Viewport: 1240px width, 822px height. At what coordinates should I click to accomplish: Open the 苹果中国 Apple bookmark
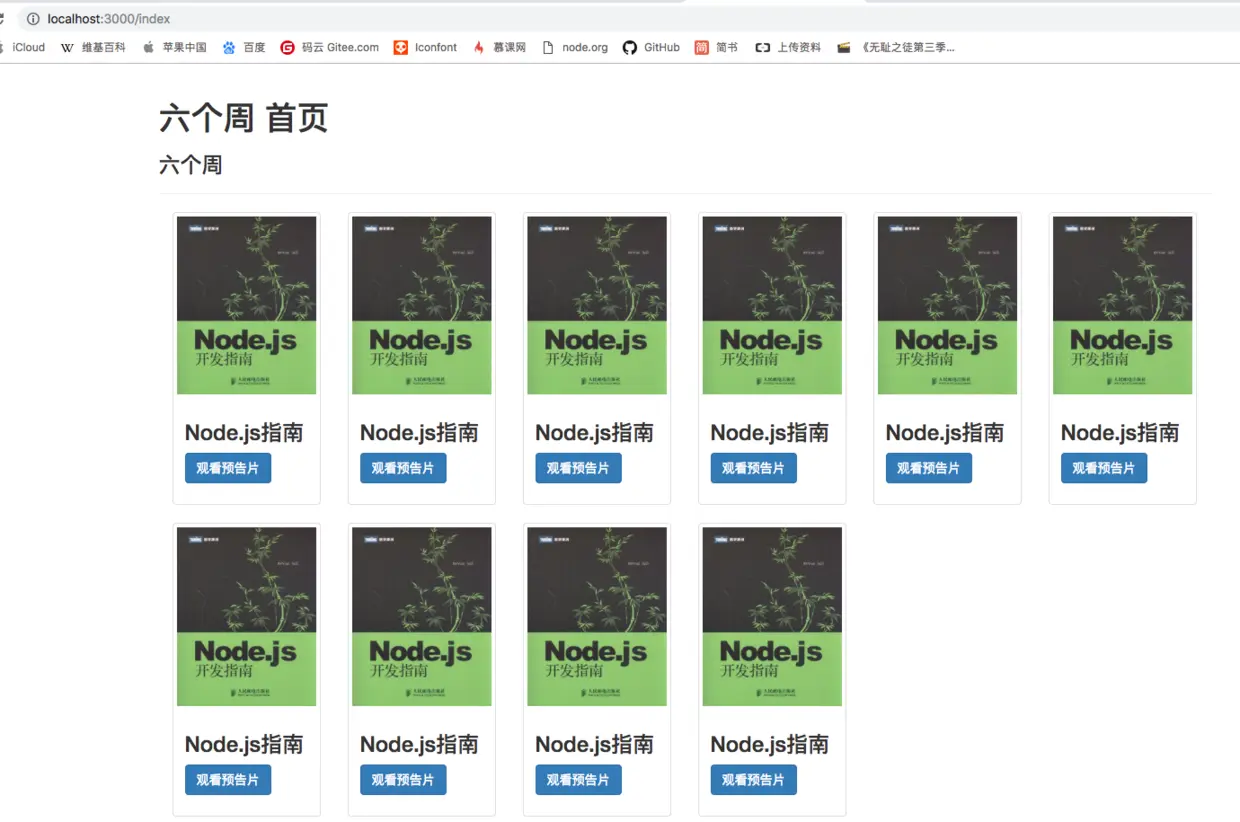click(175, 47)
